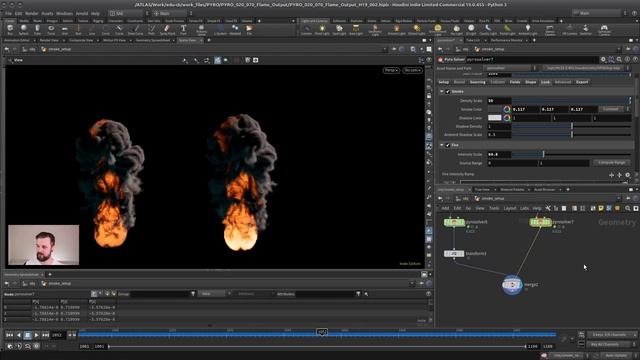Click the Compute Range button
Image resolution: width=640 pixels, height=360 pixels.
611,162
